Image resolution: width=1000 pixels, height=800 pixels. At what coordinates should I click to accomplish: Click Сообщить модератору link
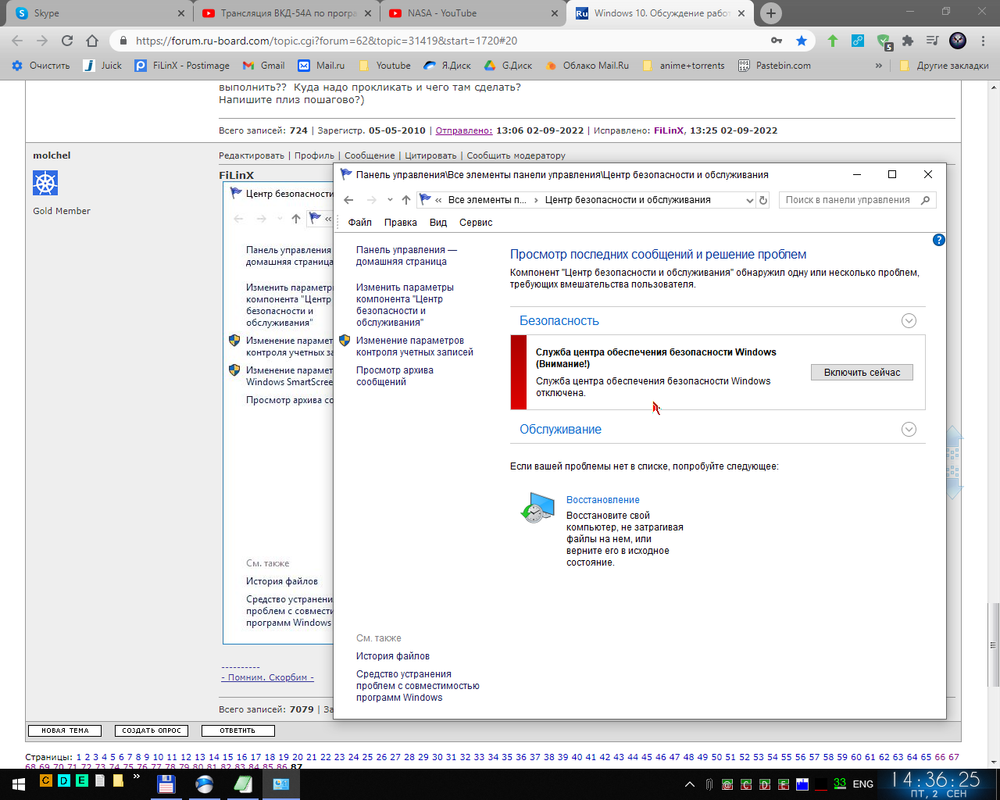[516, 155]
